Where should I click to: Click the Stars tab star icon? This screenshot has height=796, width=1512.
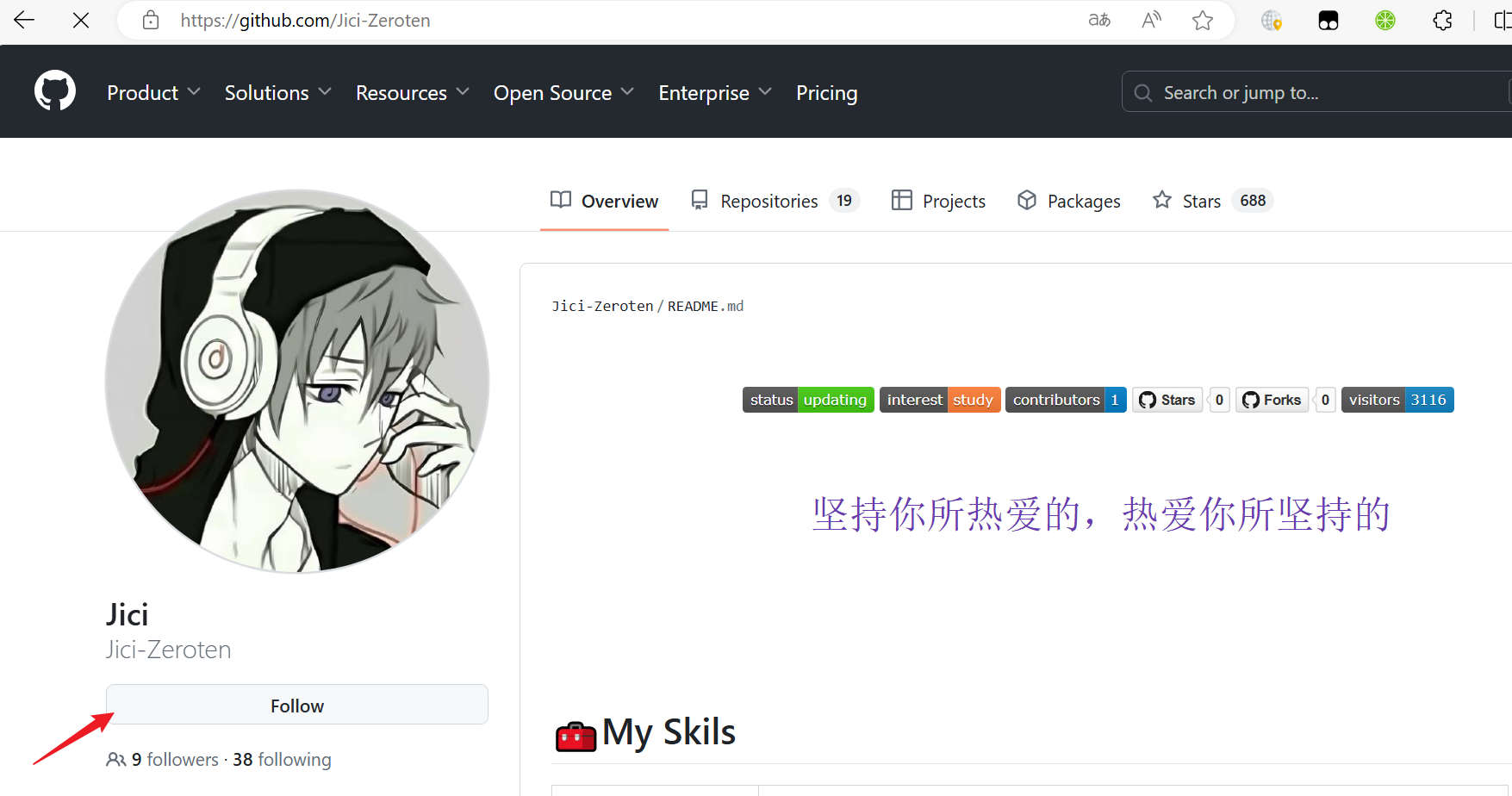pos(1162,200)
